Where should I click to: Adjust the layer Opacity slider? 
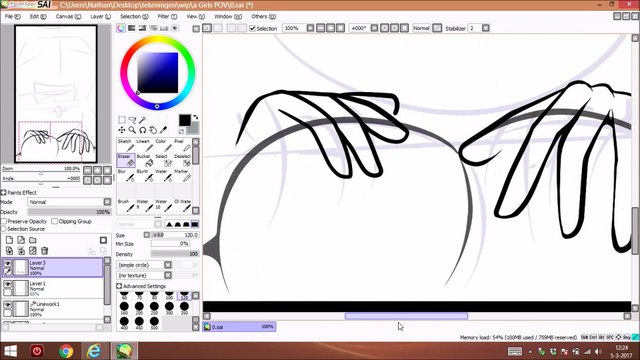(x=69, y=212)
